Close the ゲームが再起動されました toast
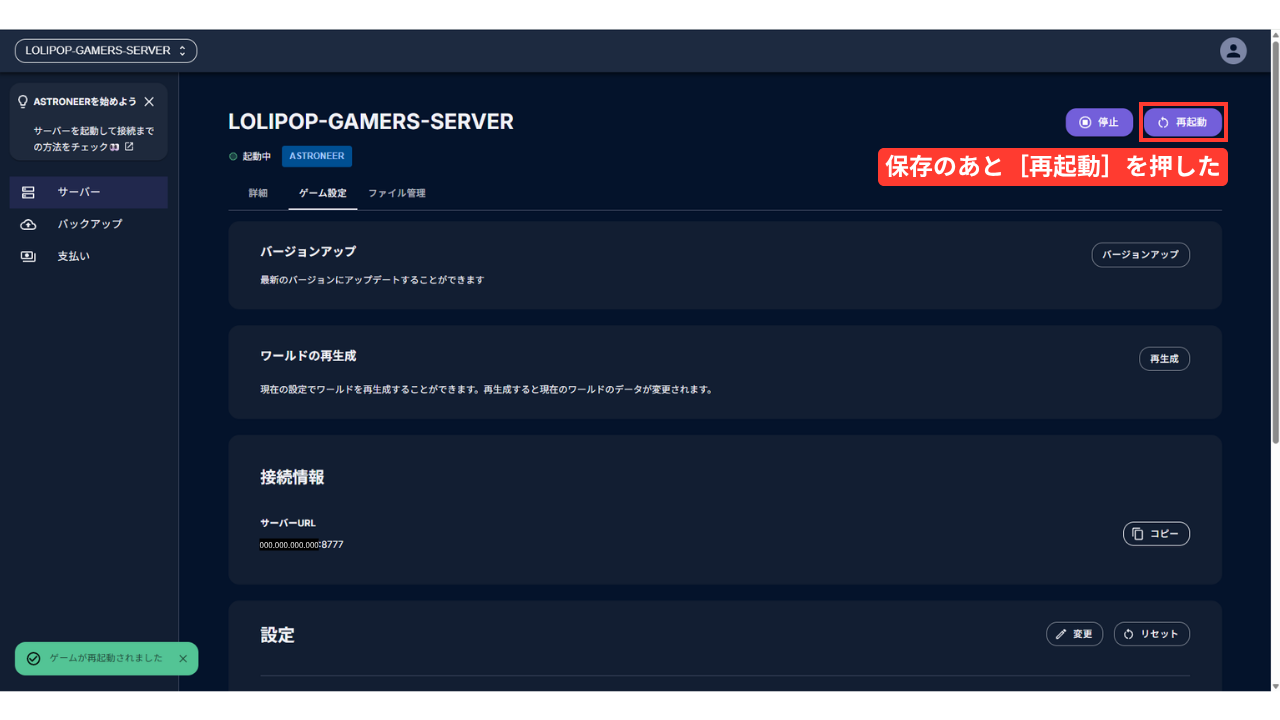1280x720 pixels. click(x=183, y=658)
